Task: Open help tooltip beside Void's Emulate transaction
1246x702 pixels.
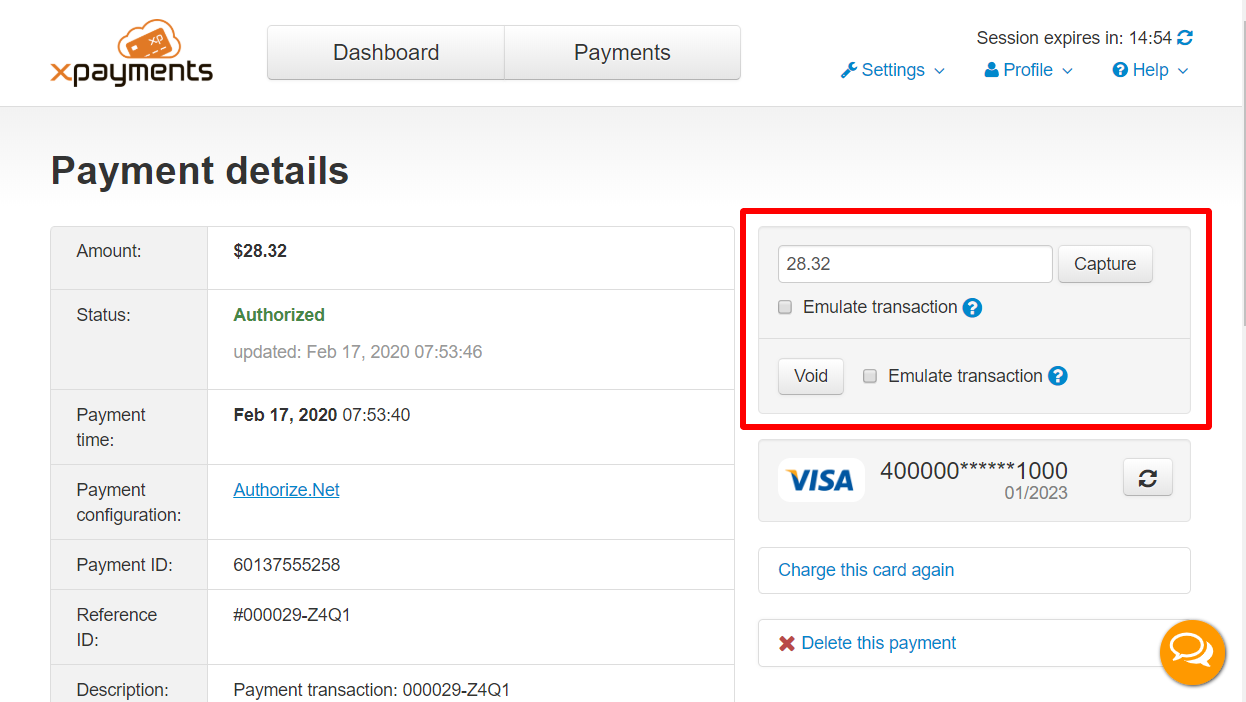Action: 1058,376
